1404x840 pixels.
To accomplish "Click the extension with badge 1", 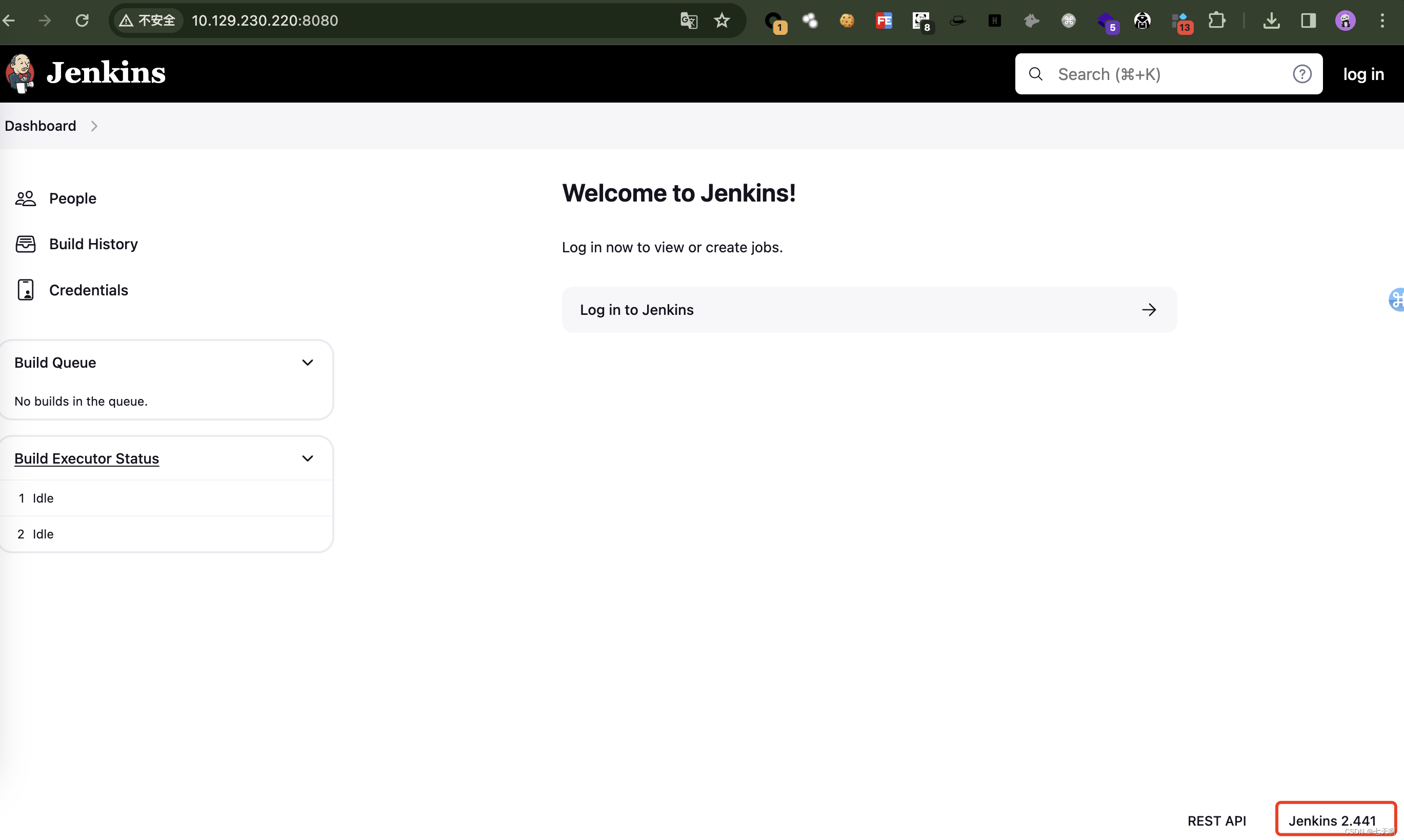I will pos(775,23).
